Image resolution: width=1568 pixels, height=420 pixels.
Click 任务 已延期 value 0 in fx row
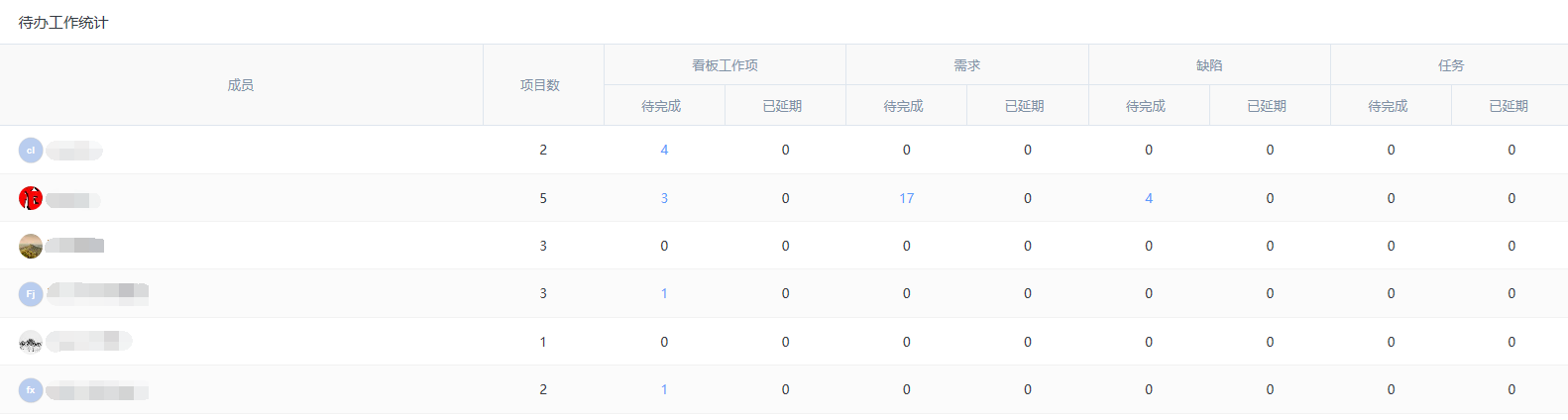[x=1512, y=390]
